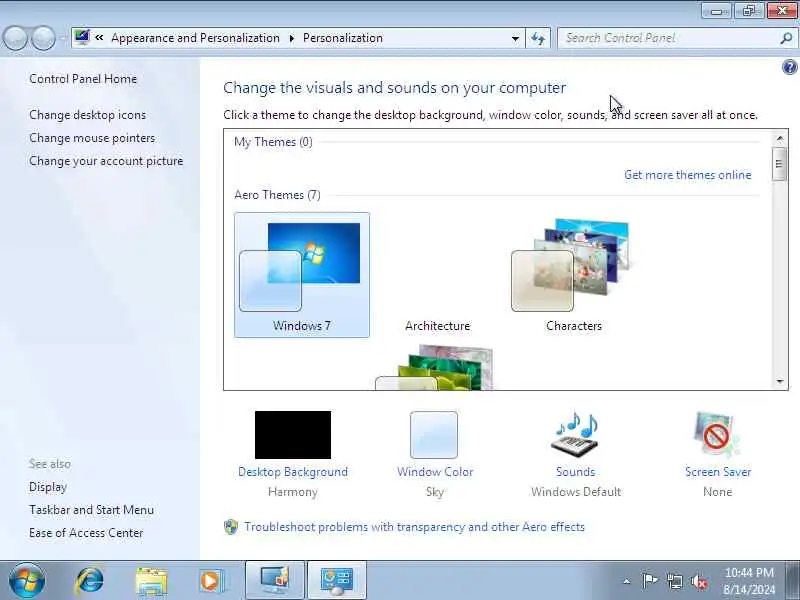Image resolution: width=800 pixels, height=600 pixels.
Task: Switch to the monitor app in taskbar
Action: pos(274,581)
